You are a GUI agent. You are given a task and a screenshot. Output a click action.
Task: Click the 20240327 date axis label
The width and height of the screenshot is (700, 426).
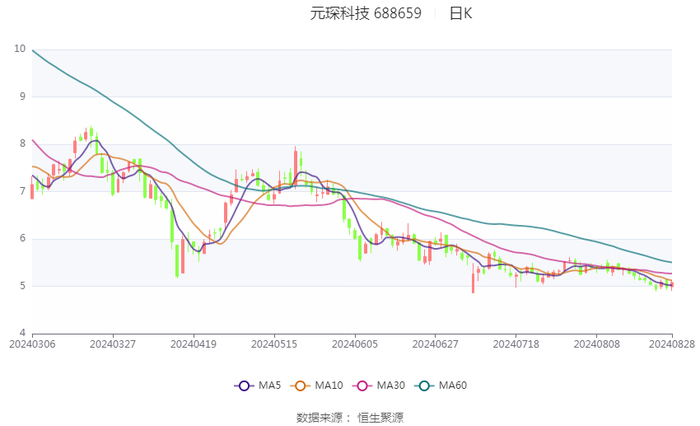click(112, 344)
